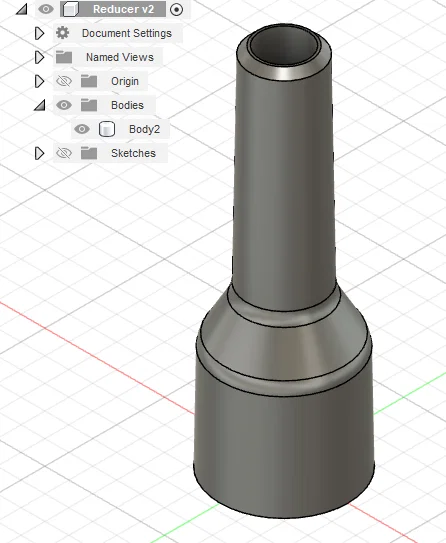Show the hidden Origin folder

click(64, 81)
